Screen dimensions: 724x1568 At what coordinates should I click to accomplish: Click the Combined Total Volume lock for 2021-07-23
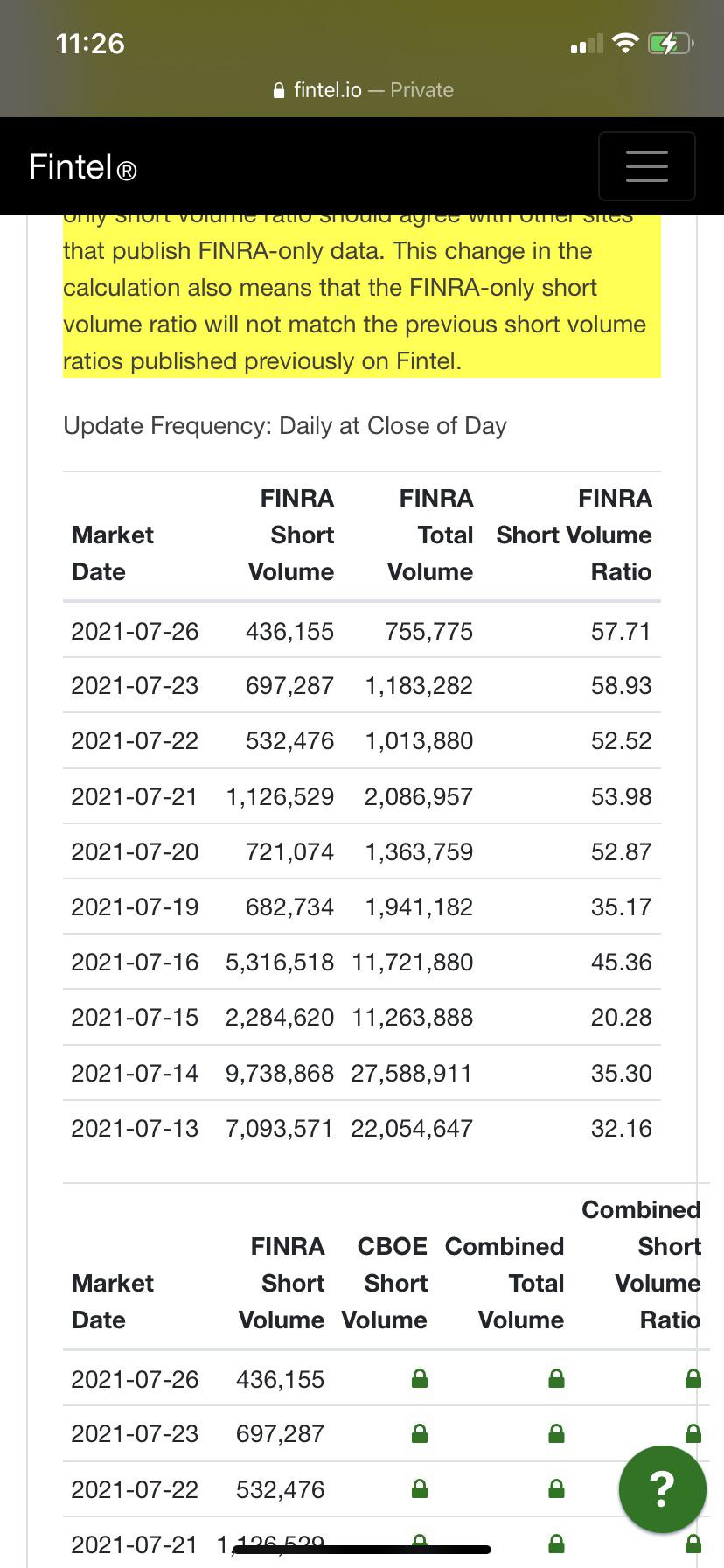[x=556, y=1434]
